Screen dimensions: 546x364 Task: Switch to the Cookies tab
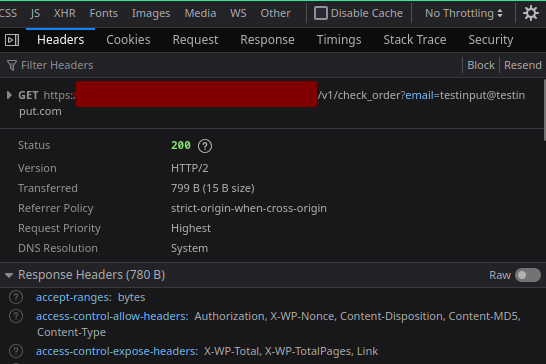coord(128,40)
